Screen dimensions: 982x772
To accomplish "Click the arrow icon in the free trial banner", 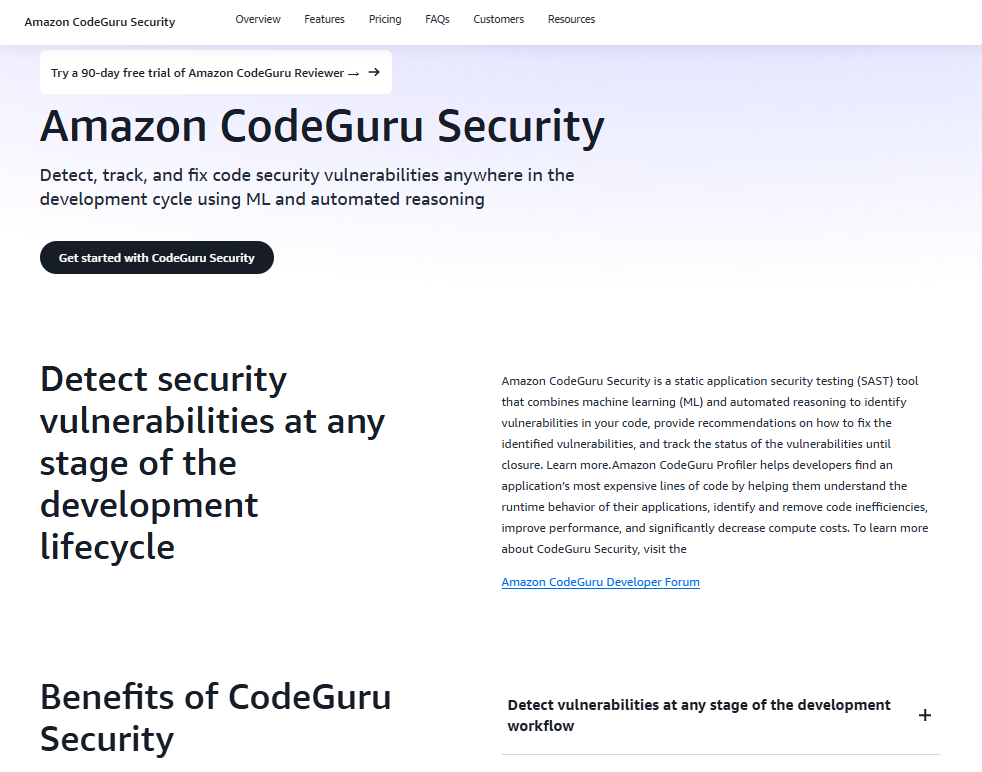I will point(374,72).
